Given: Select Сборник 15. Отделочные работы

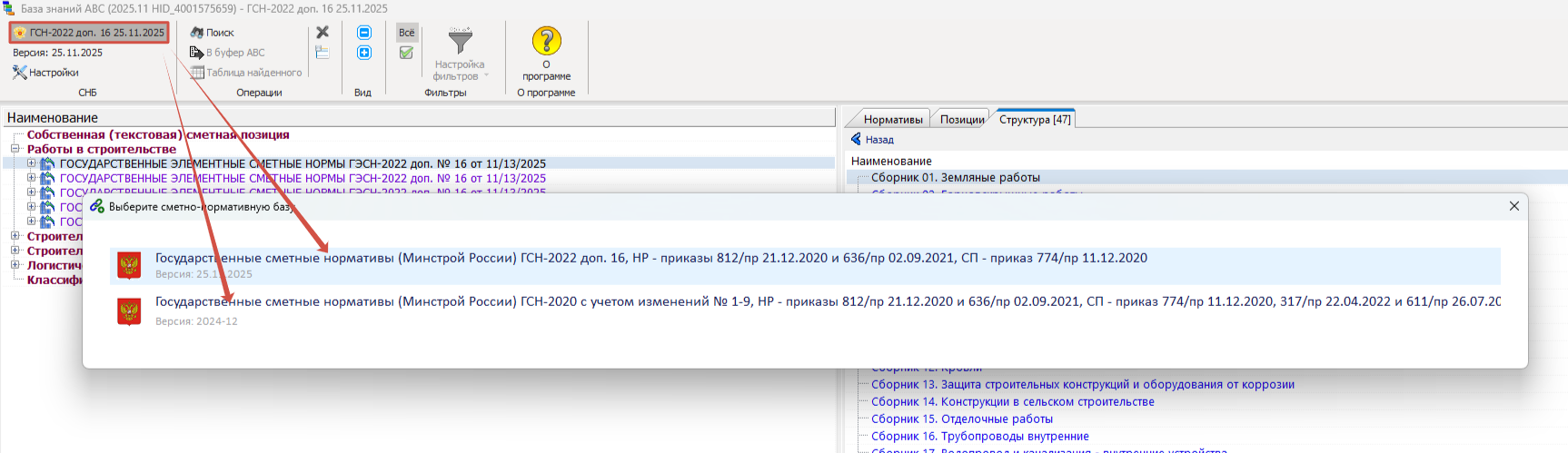Looking at the screenshot, I should pos(962,419).
